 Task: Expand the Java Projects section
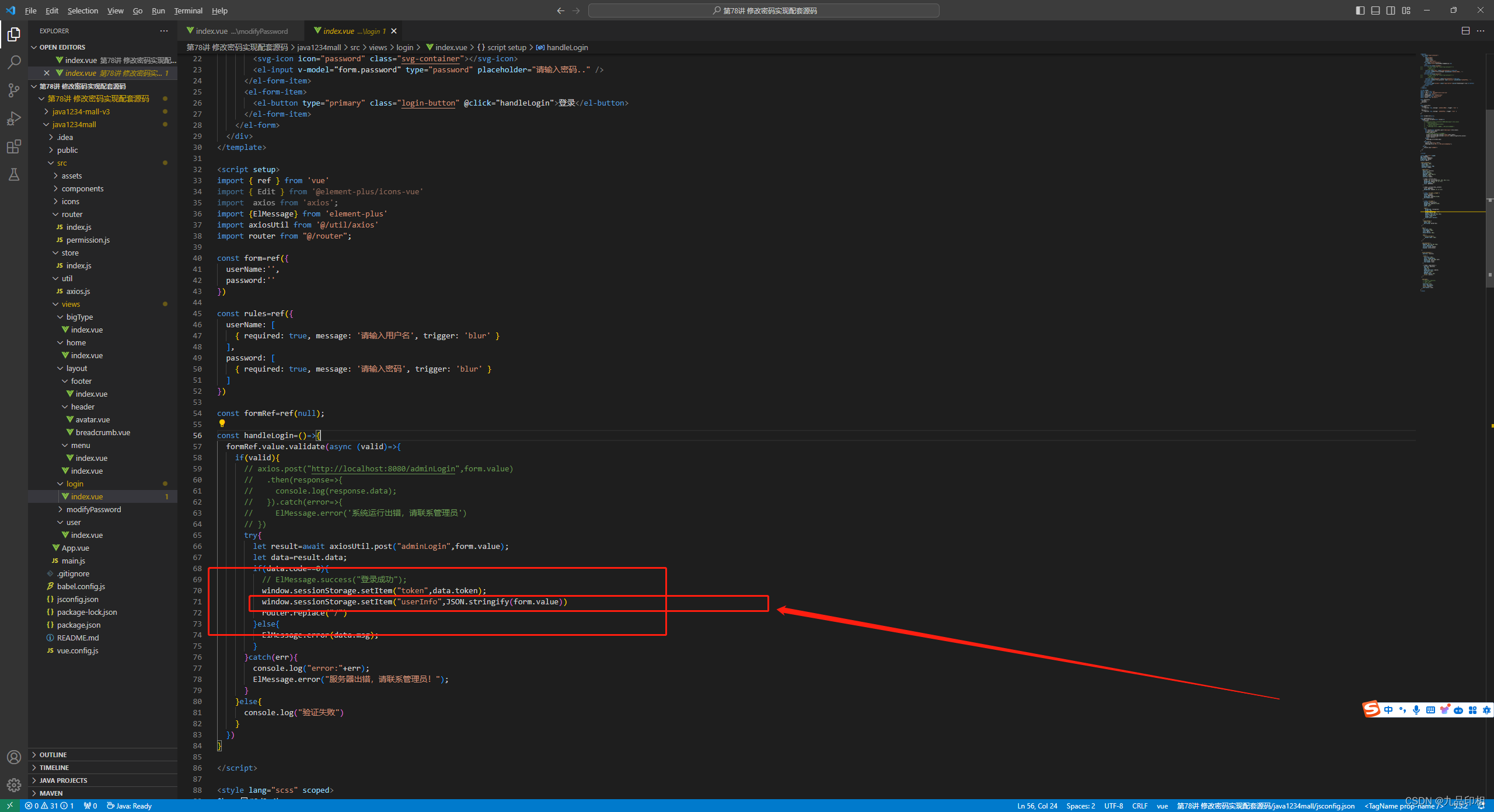pyautogui.click(x=103, y=780)
